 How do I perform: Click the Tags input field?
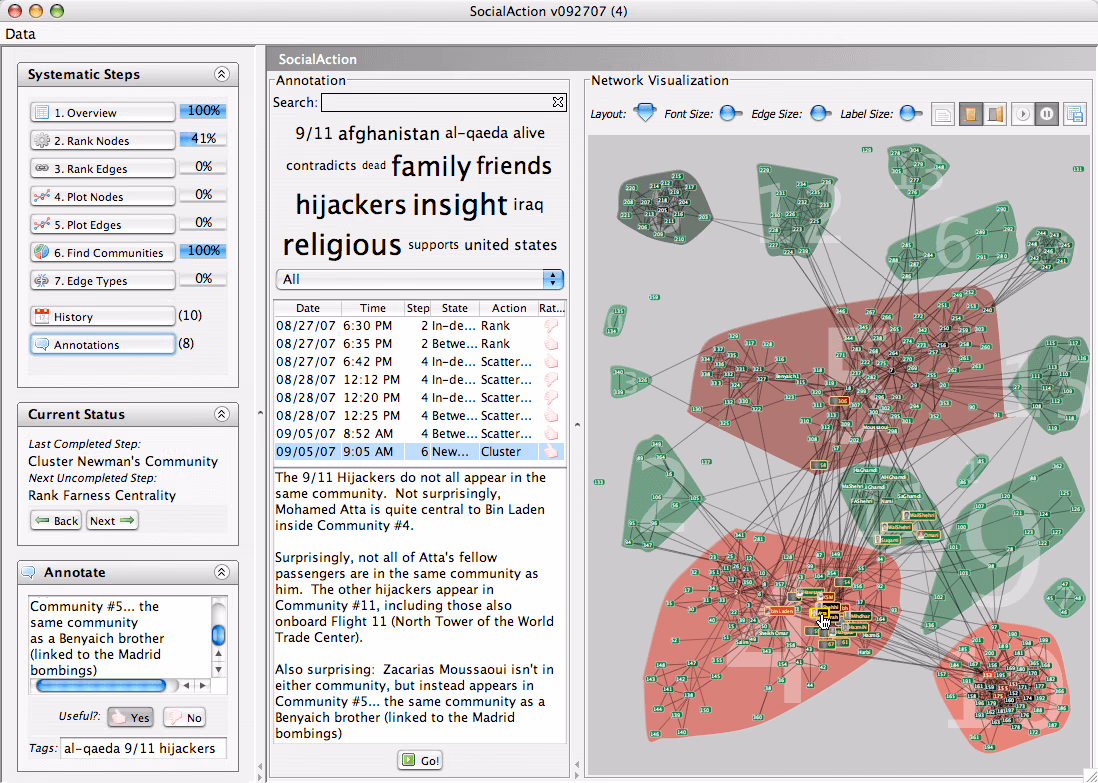[x=144, y=748]
